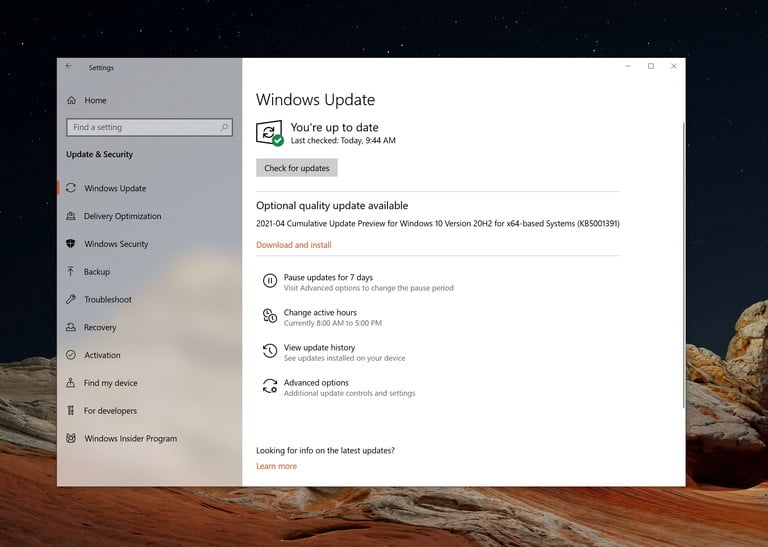Click the pause icon for Pause updates

point(270,281)
